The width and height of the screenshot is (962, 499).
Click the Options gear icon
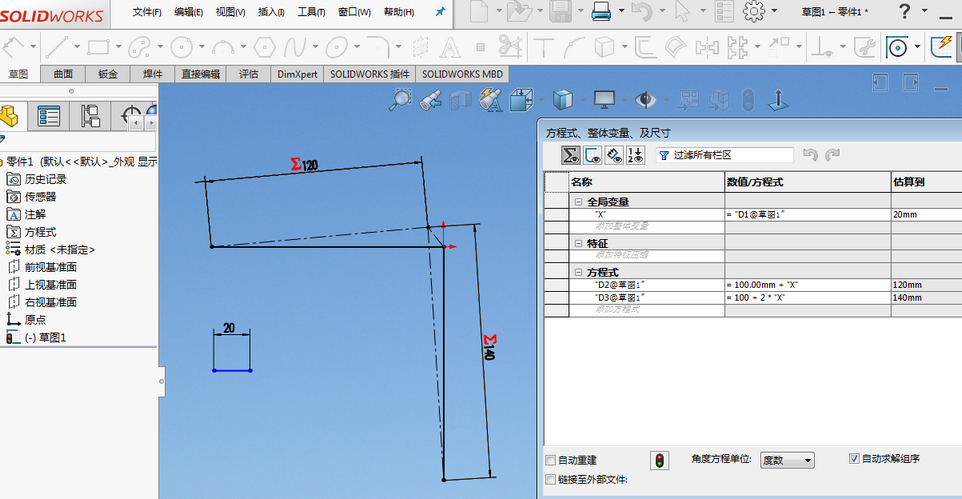[x=753, y=11]
